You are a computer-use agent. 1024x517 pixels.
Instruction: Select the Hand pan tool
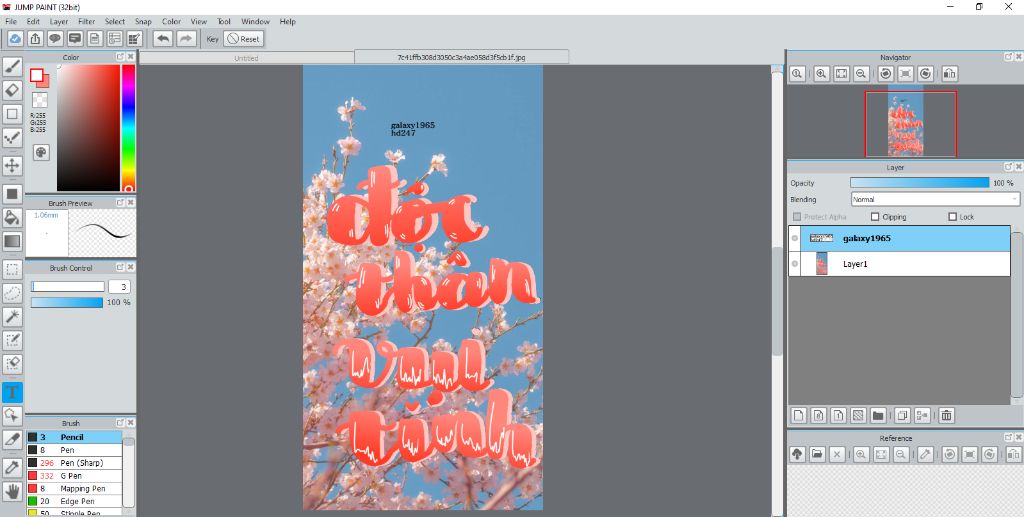click(x=12, y=491)
